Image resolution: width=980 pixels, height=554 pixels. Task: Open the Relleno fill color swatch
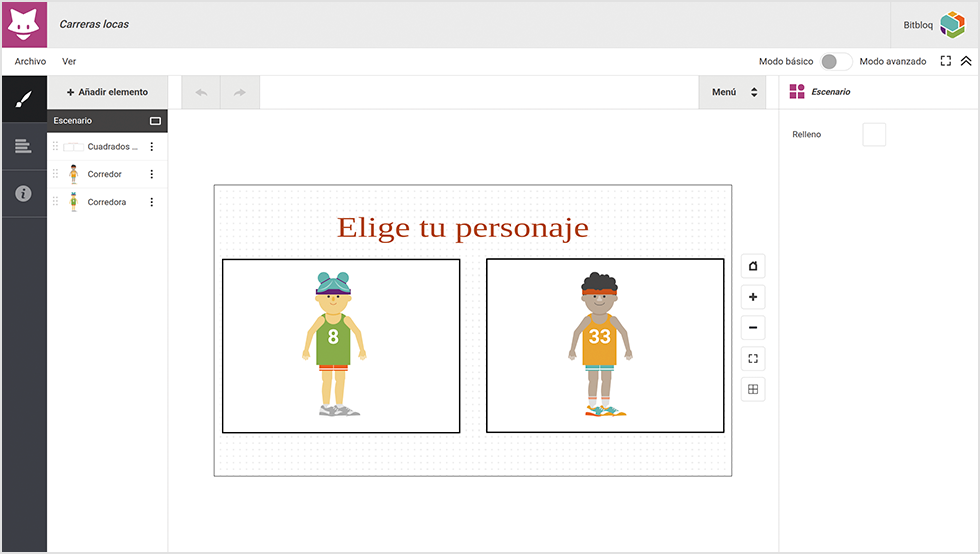874,134
